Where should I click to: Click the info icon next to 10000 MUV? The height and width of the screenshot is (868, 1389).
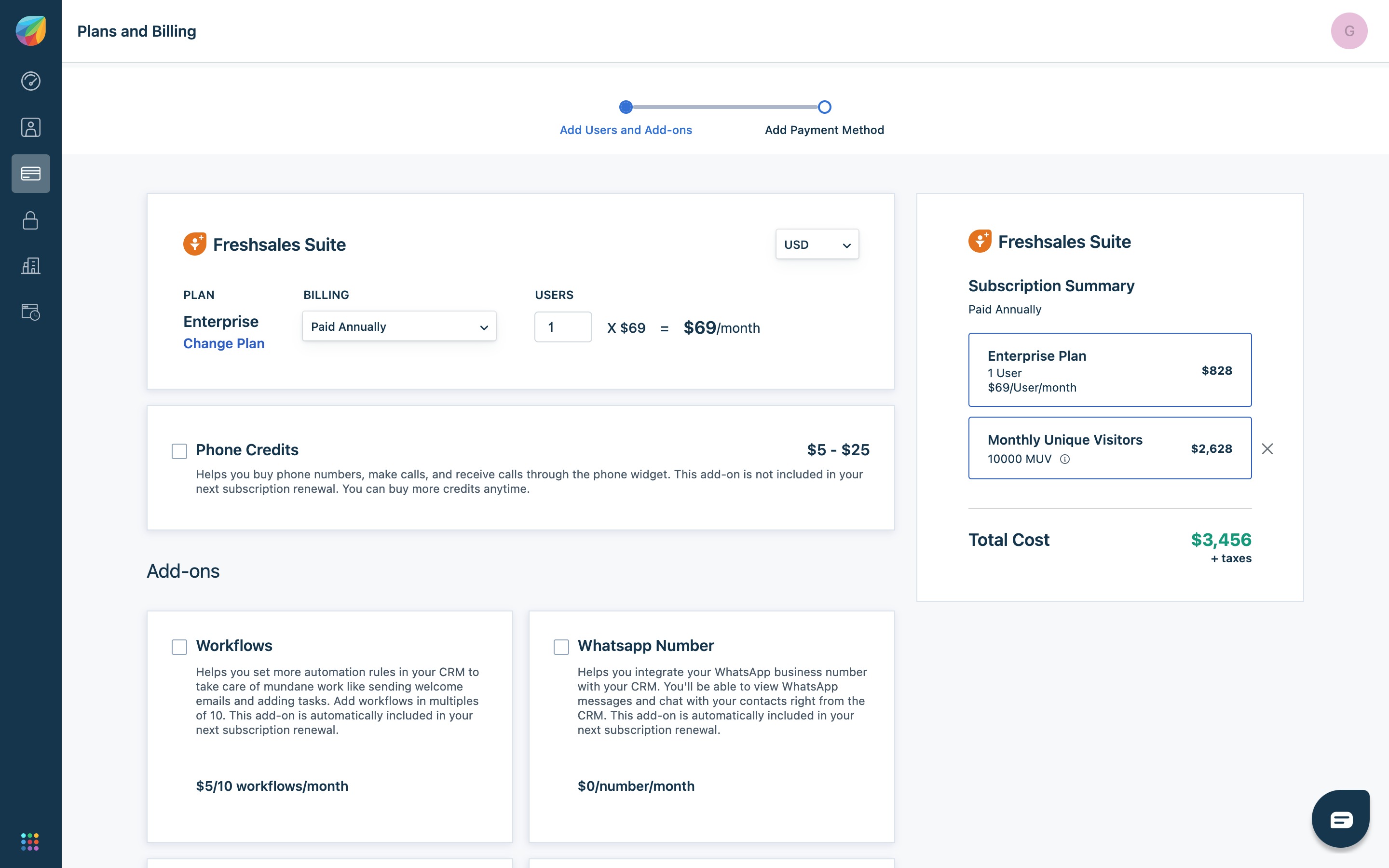coord(1065,459)
